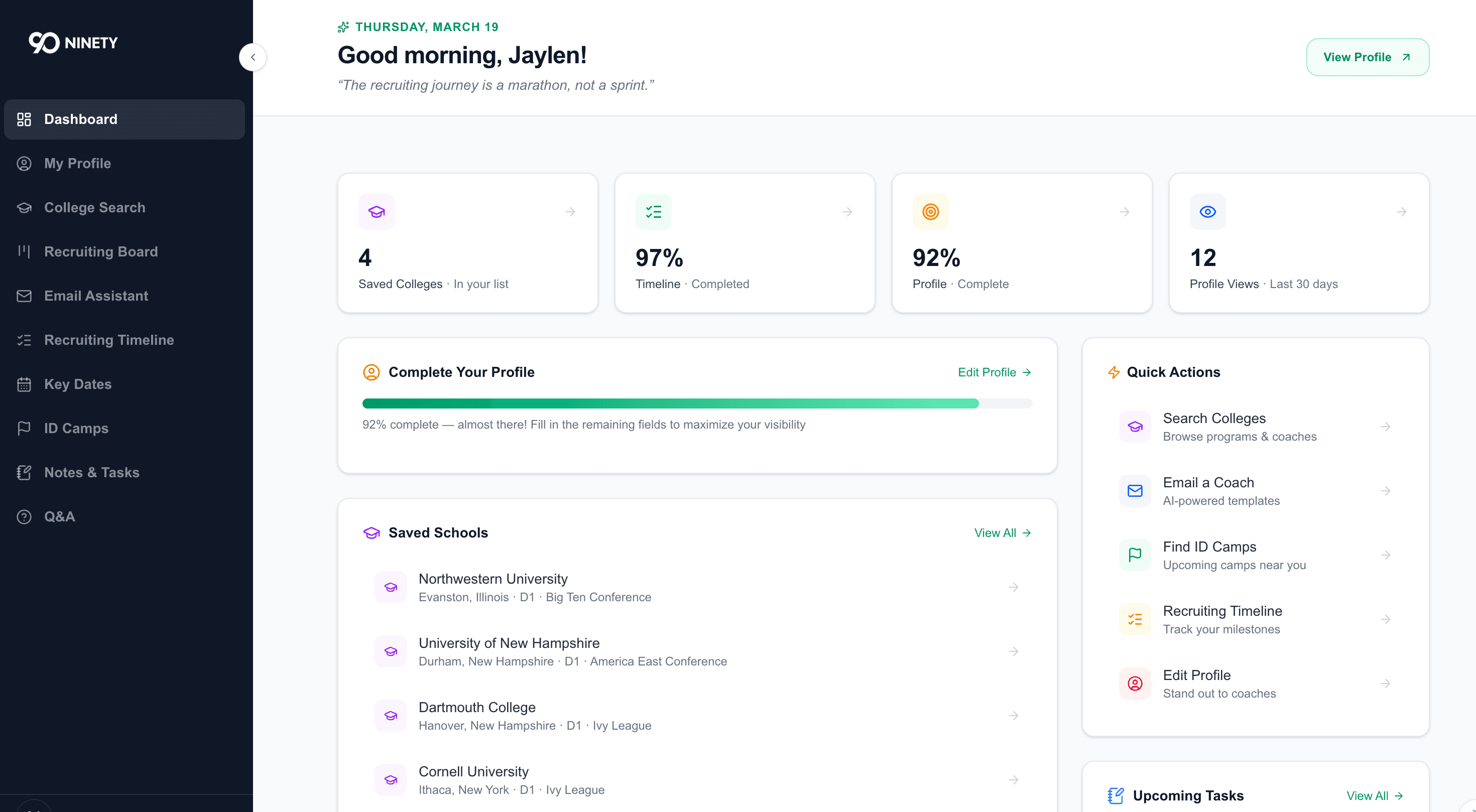Click the Profile target icon on 92% card
The width and height of the screenshot is (1476, 812).
coord(930,212)
